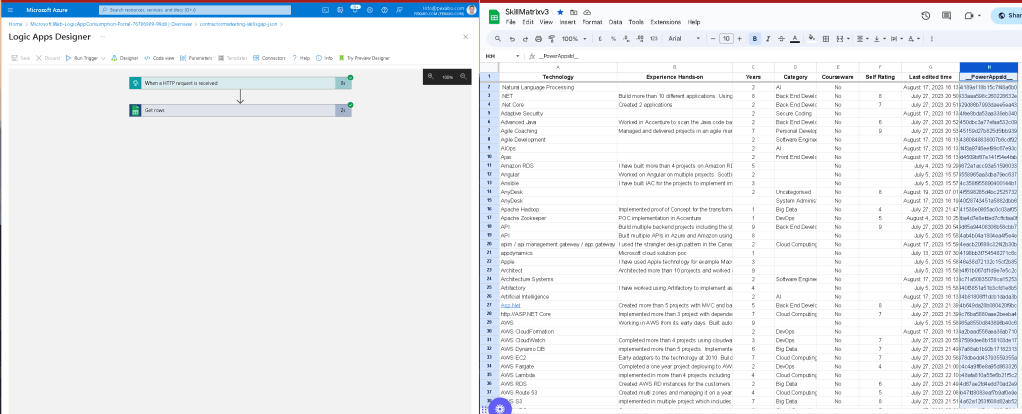
Task: Open Connectors in Logic Apps toolbar
Action: pos(269,58)
